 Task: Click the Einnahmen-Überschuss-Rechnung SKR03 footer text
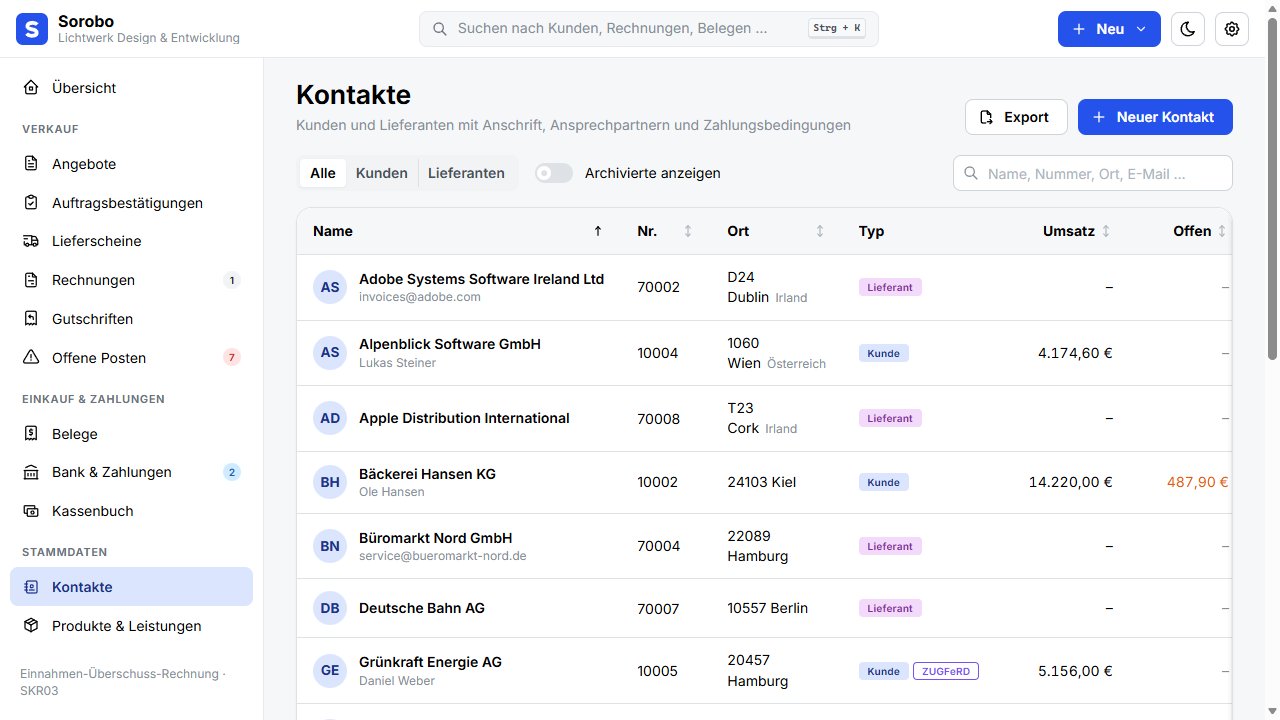point(122,682)
